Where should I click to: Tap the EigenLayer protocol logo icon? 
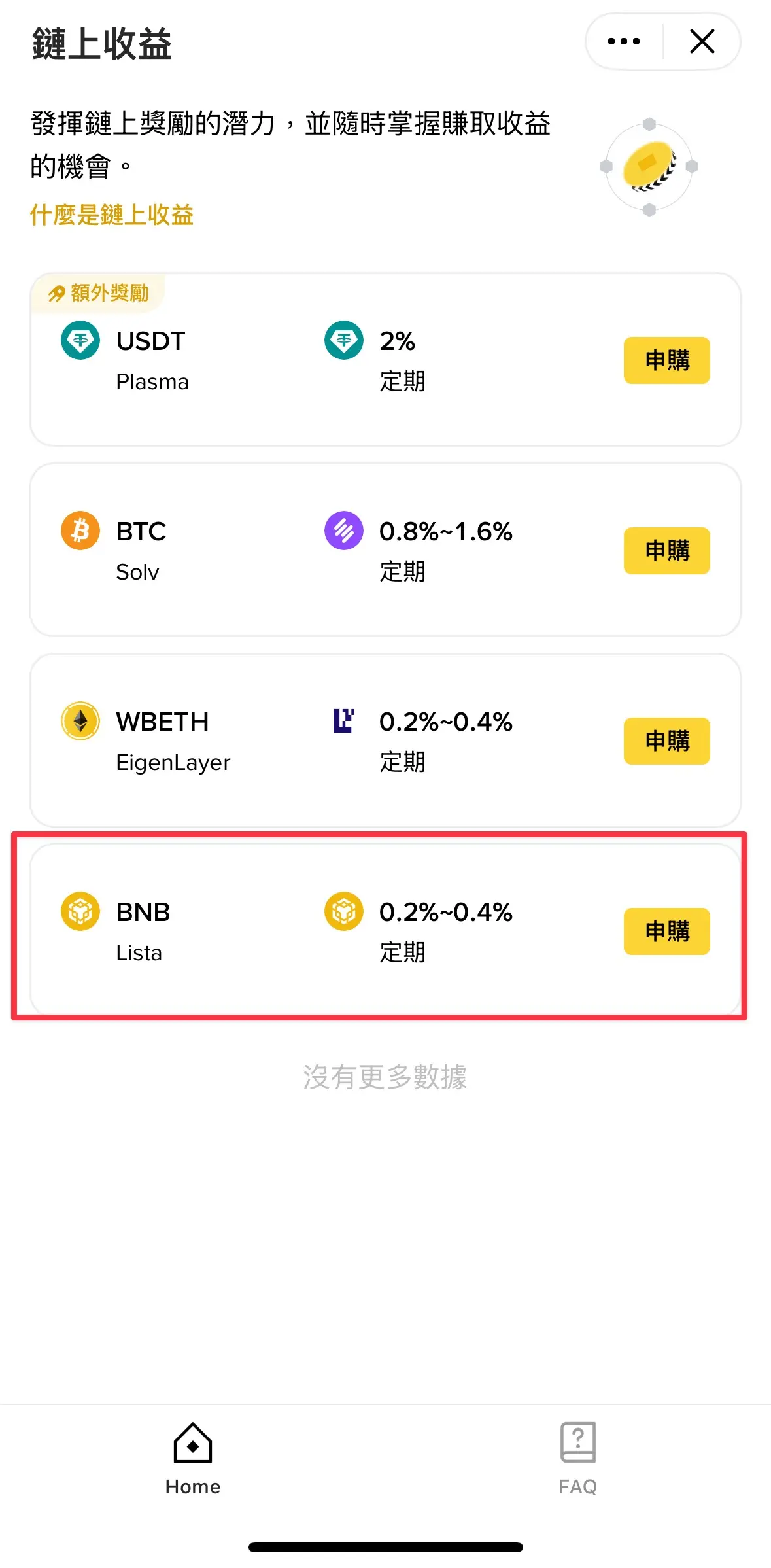pyautogui.click(x=344, y=721)
